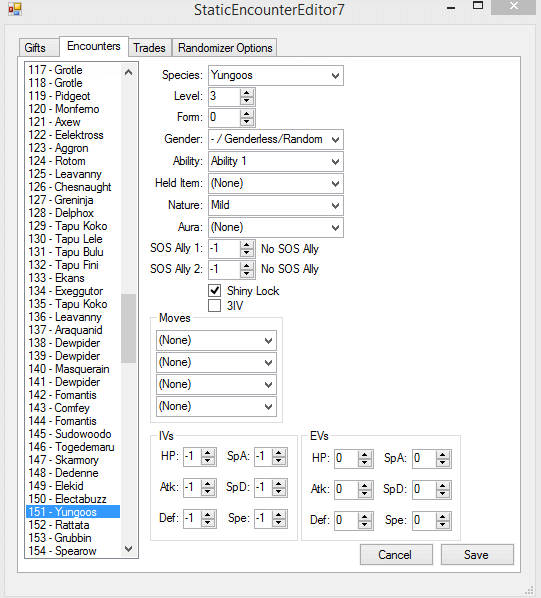The width and height of the screenshot is (541, 598).
Task: Enable the 3IV checkbox
Action: [215, 305]
